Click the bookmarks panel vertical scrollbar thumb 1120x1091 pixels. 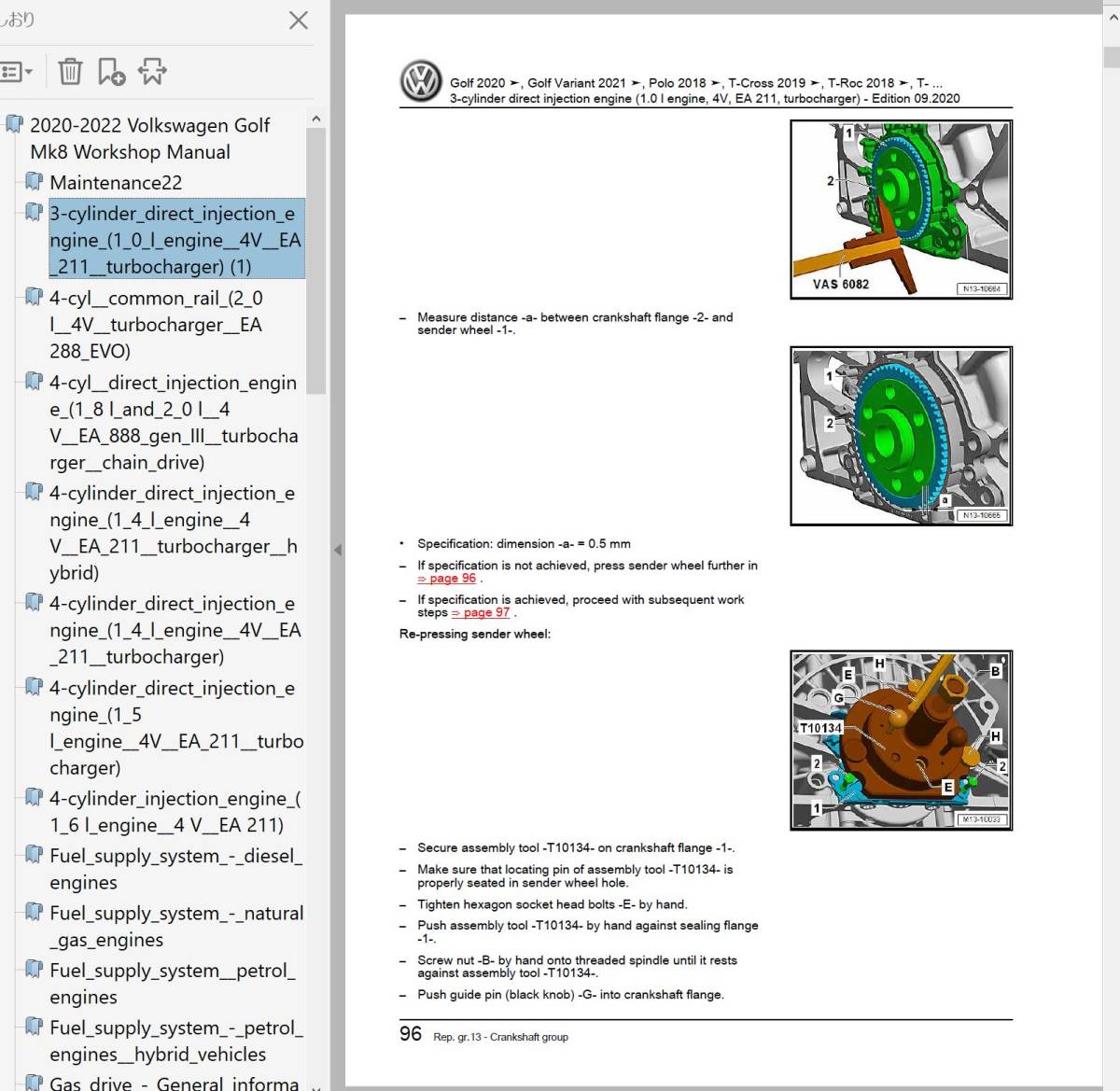coord(315,261)
